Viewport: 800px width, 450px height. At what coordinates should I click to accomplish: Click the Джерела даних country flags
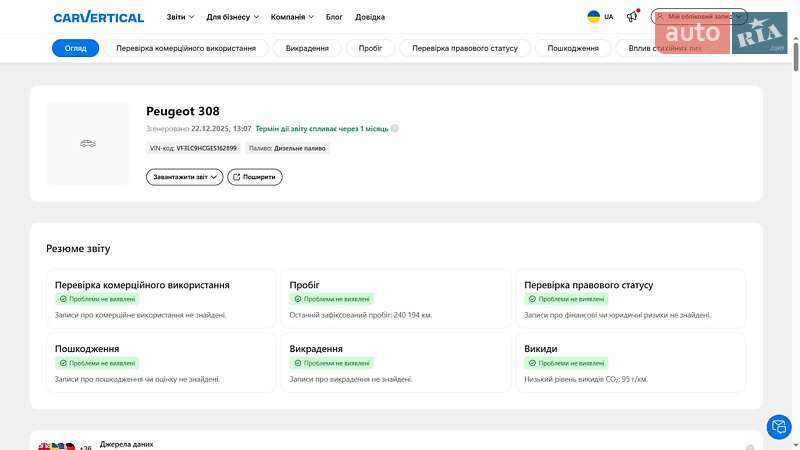point(57,447)
